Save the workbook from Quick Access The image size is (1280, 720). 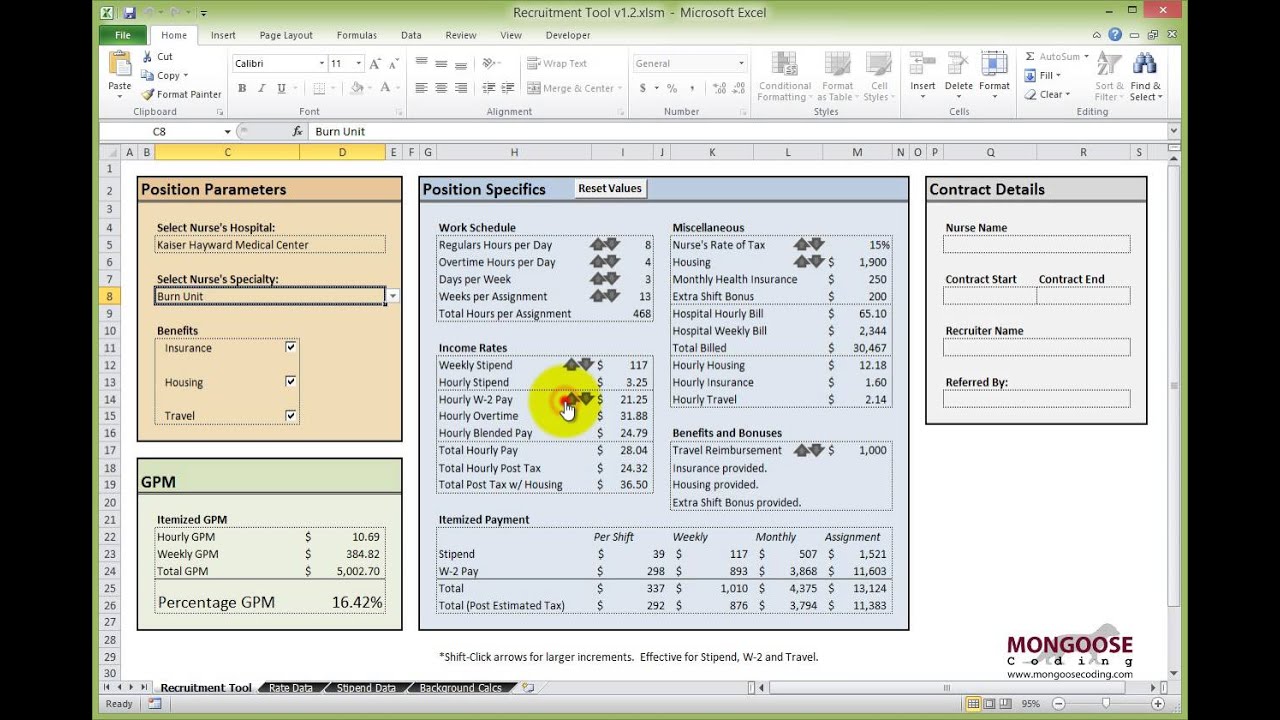point(129,13)
